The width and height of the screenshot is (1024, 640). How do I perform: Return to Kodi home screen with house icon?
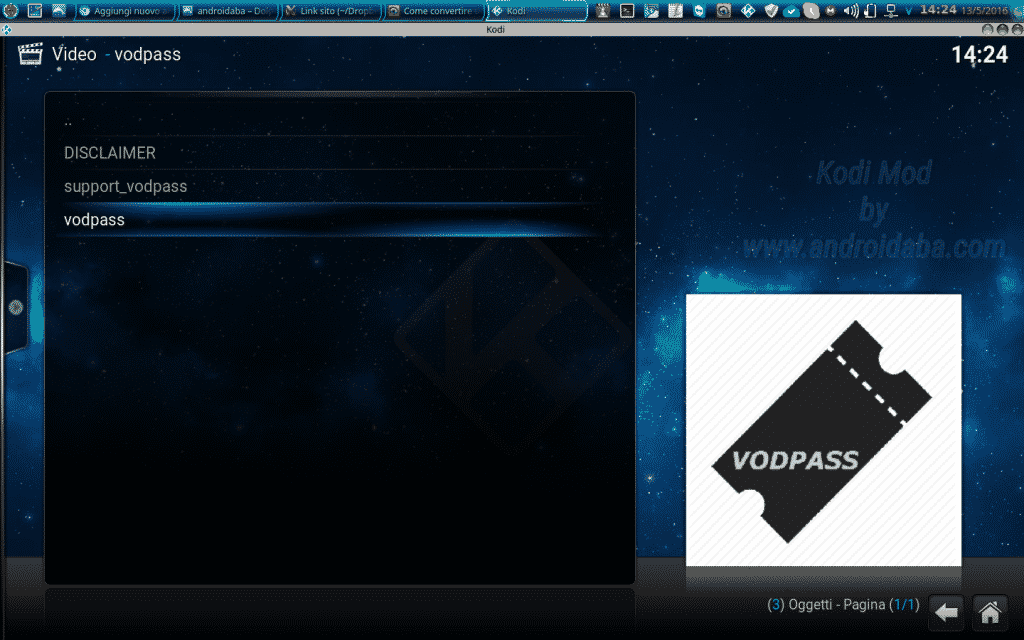tap(989, 613)
